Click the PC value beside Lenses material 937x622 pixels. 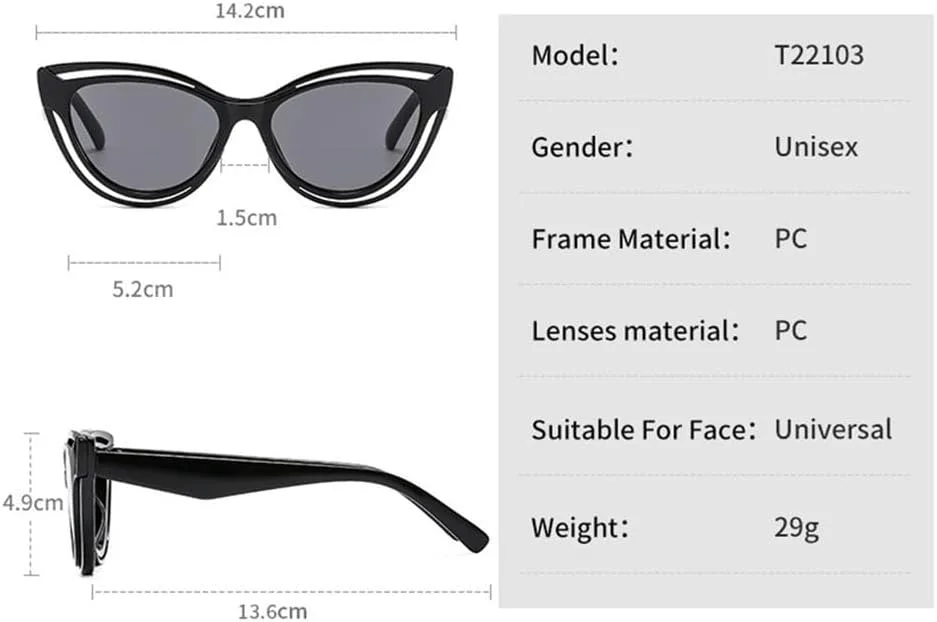791,330
